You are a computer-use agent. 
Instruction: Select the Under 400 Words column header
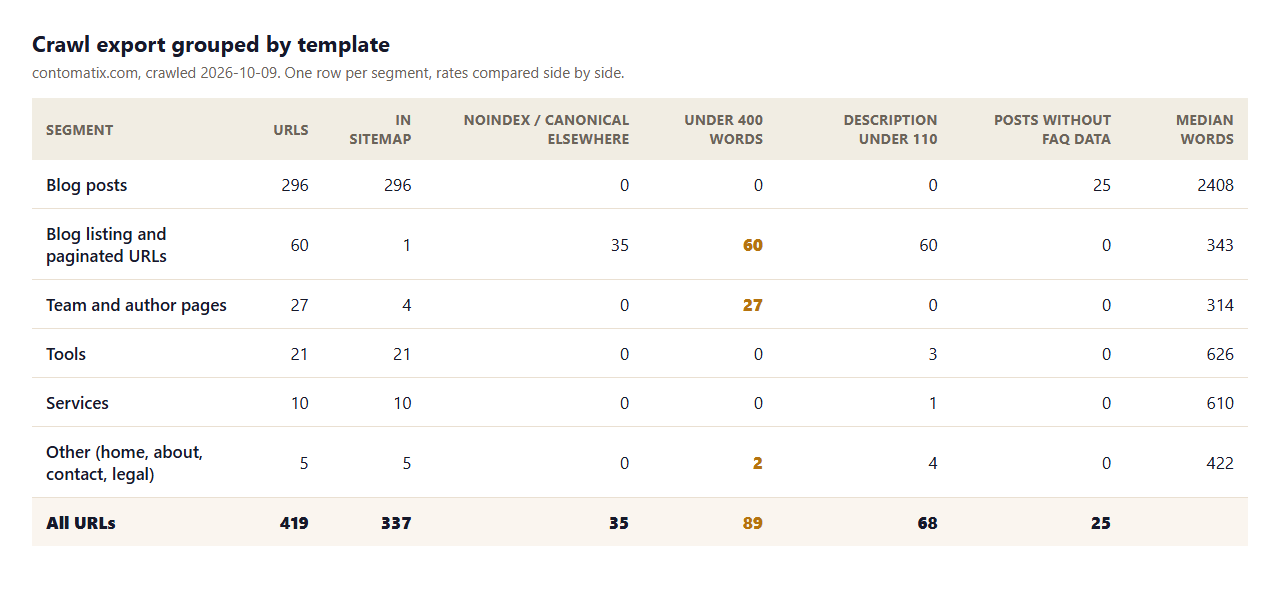723,130
